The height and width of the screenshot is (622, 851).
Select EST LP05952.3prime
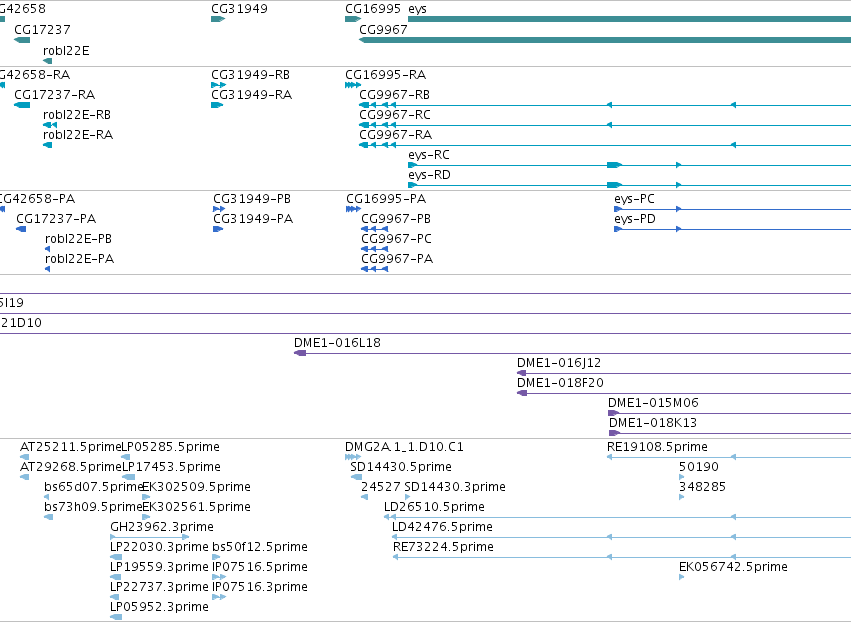160,607
